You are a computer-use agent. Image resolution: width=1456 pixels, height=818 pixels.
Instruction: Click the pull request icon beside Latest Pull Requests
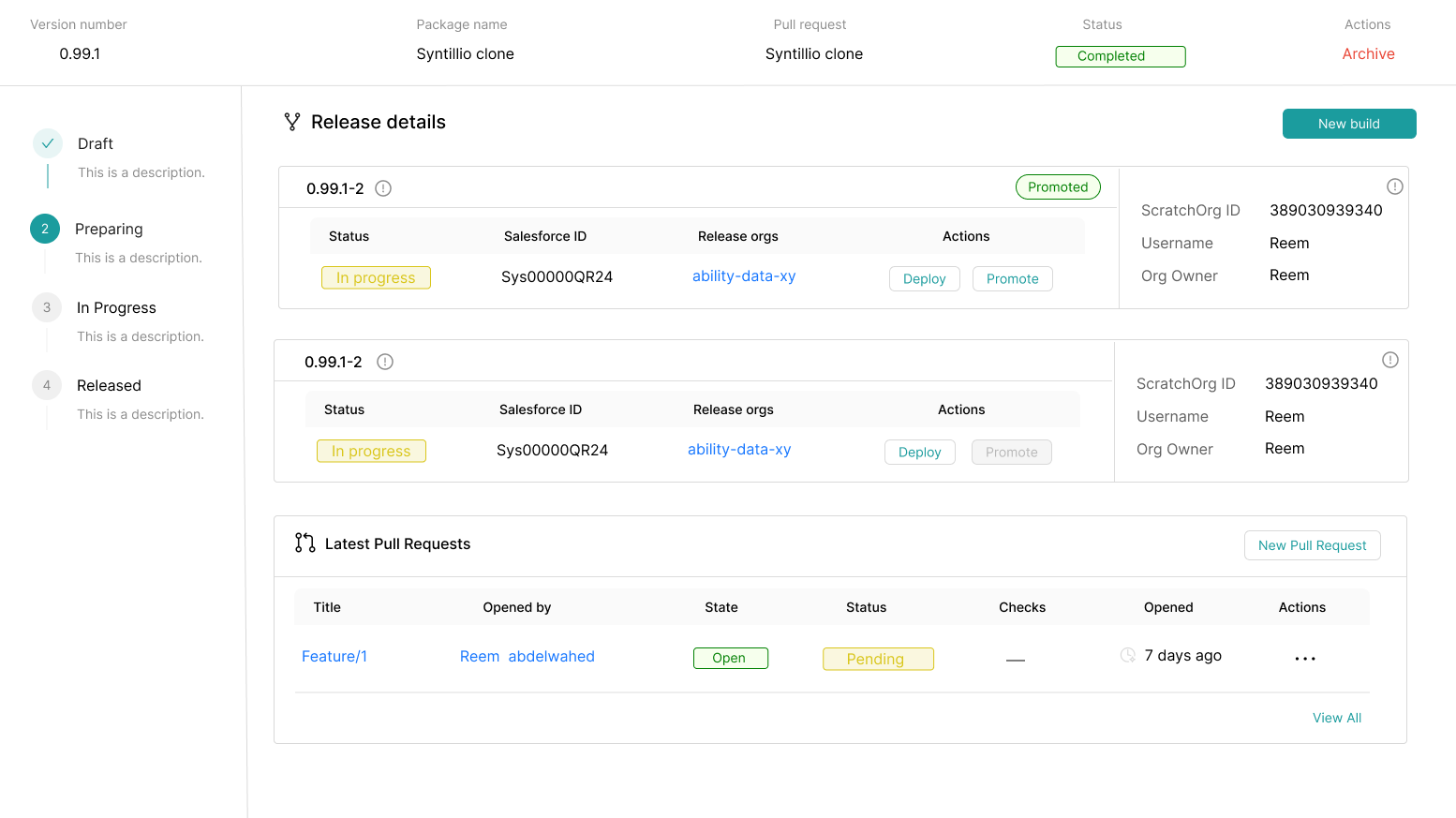[x=305, y=543]
